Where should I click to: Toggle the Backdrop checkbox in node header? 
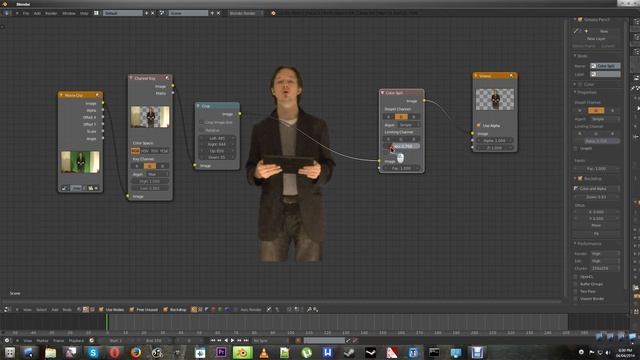click(x=165, y=309)
